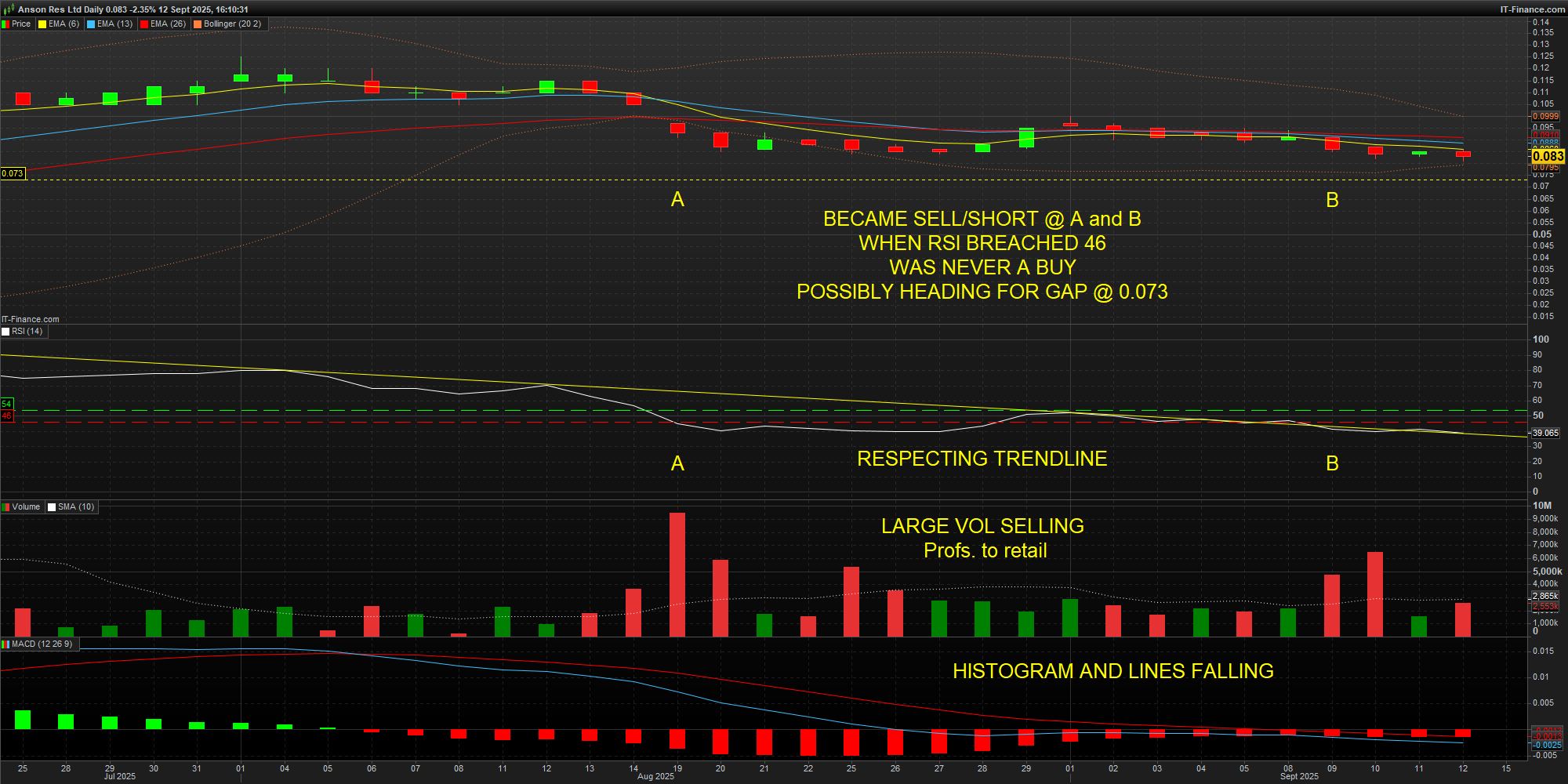Select the red 46 RSI level marker
Image resolution: width=1568 pixels, height=784 pixels.
7,416
